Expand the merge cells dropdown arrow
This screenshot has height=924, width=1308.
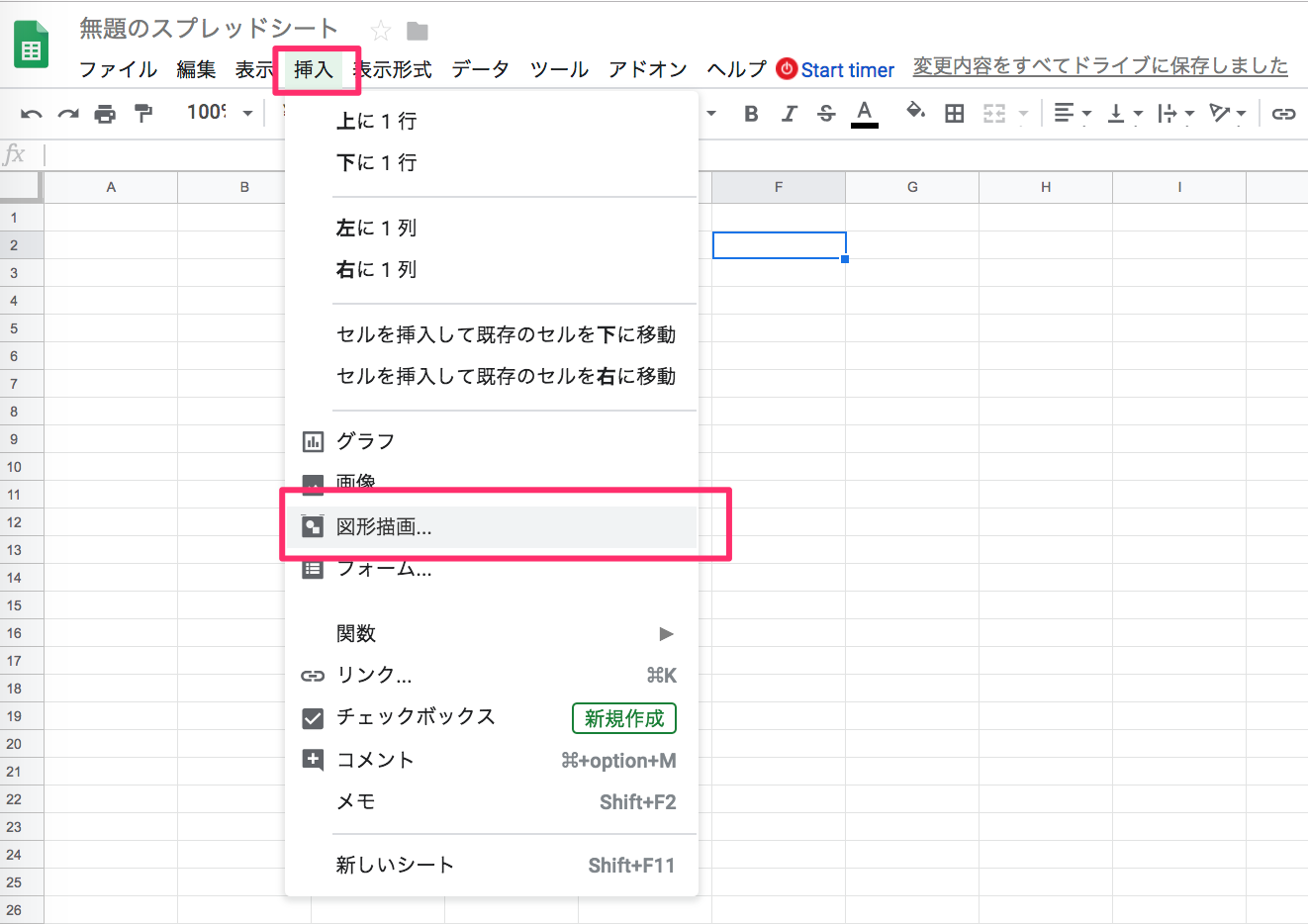[x=1023, y=115]
